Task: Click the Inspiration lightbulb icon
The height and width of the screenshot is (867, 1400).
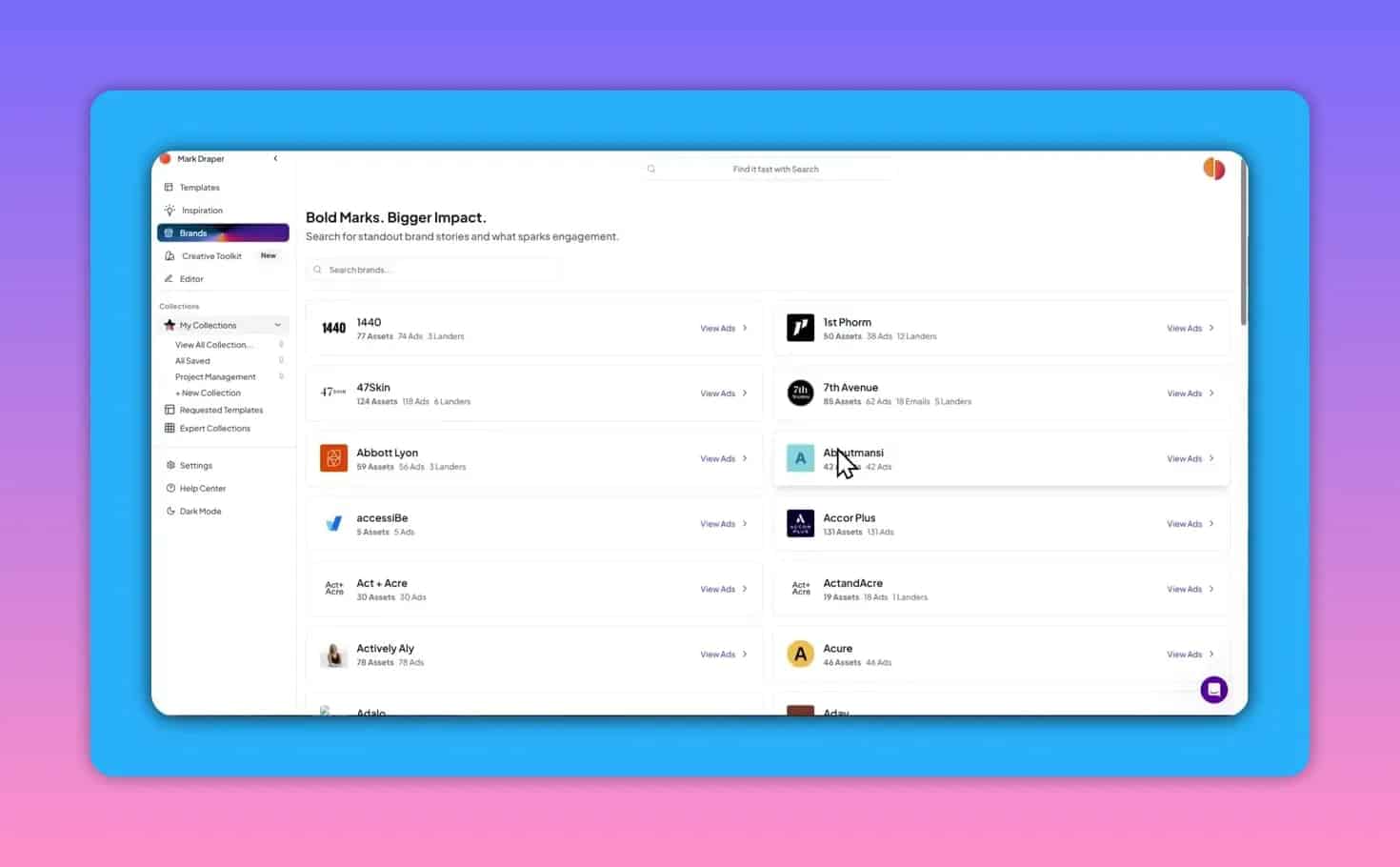Action: (x=170, y=211)
